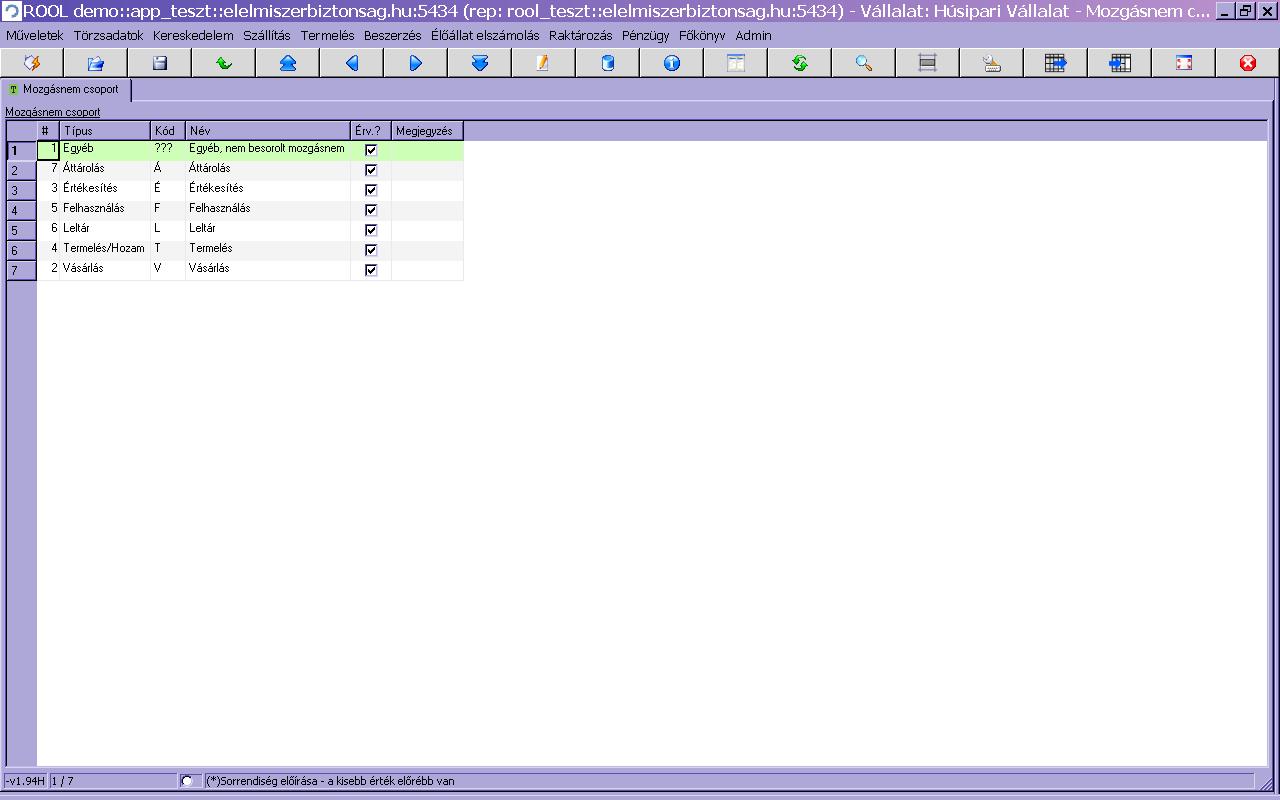Open the Termelés menu

pos(328,35)
